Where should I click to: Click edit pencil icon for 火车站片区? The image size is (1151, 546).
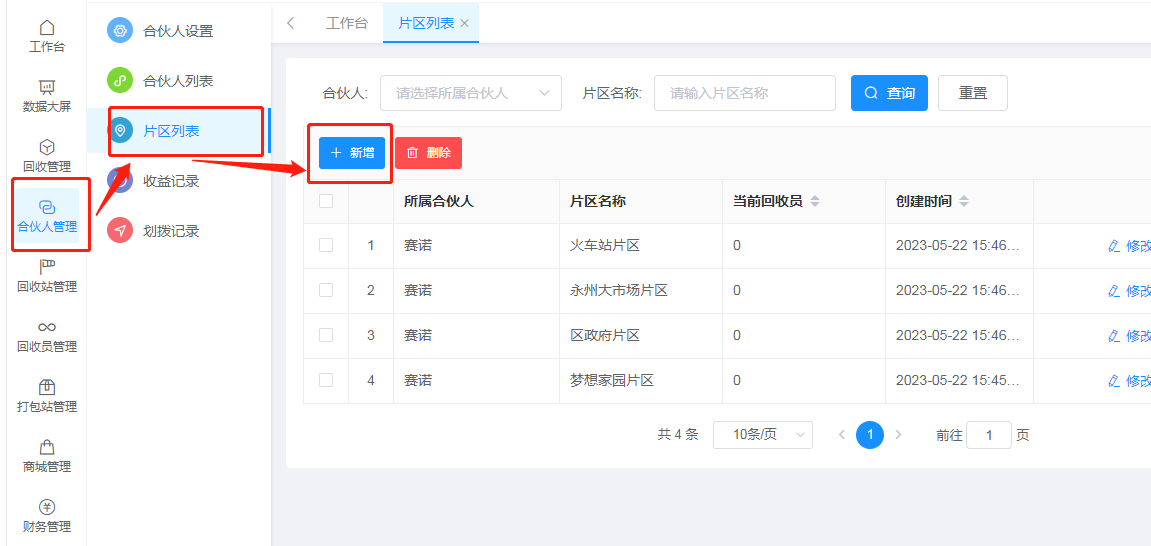(x=1114, y=246)
